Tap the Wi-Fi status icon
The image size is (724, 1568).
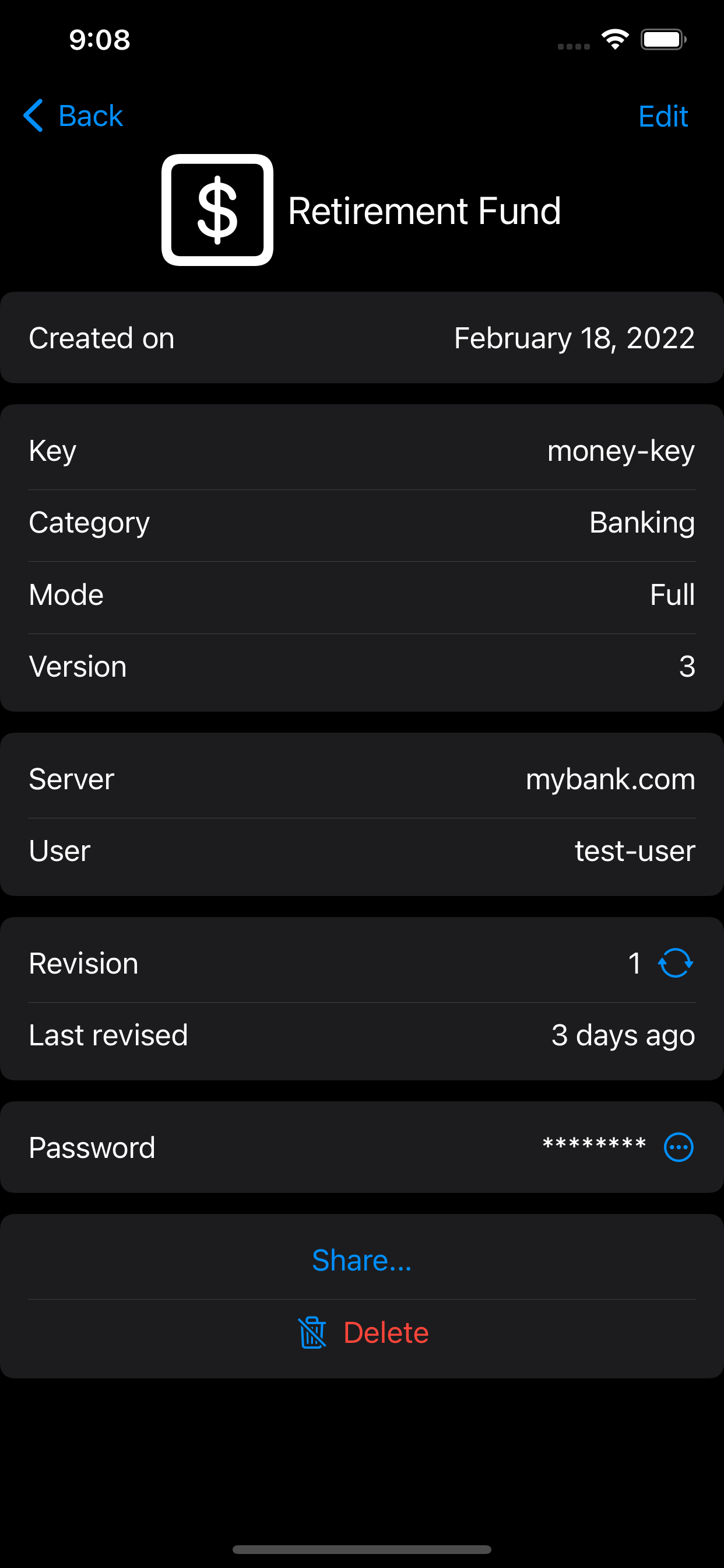[x=615, y=40]
